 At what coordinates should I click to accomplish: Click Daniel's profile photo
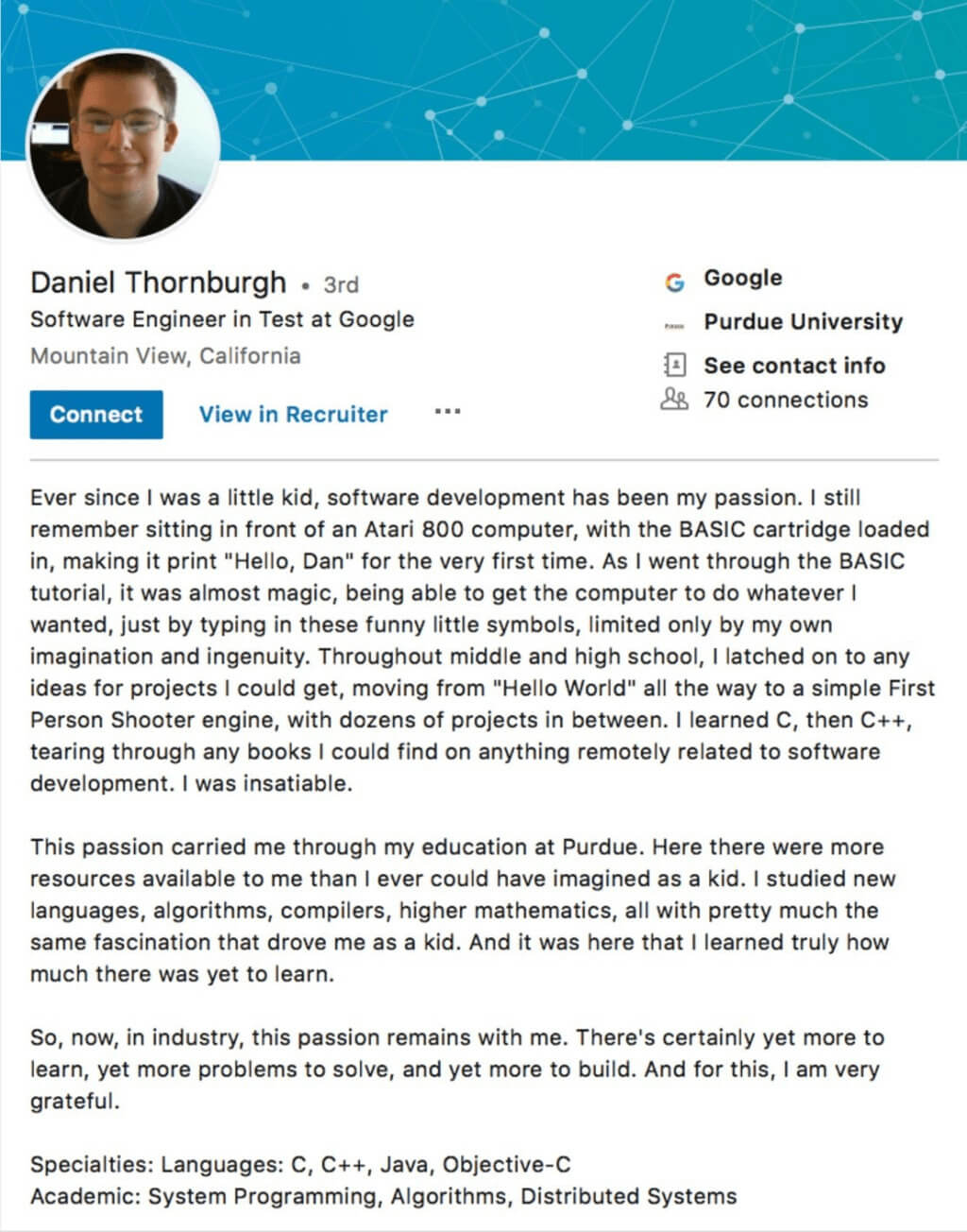pos(123,142)
